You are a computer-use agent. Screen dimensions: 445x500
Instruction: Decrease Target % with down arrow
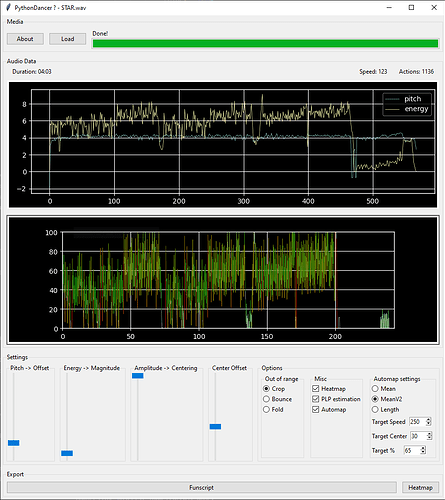click(x=423, y=452)
